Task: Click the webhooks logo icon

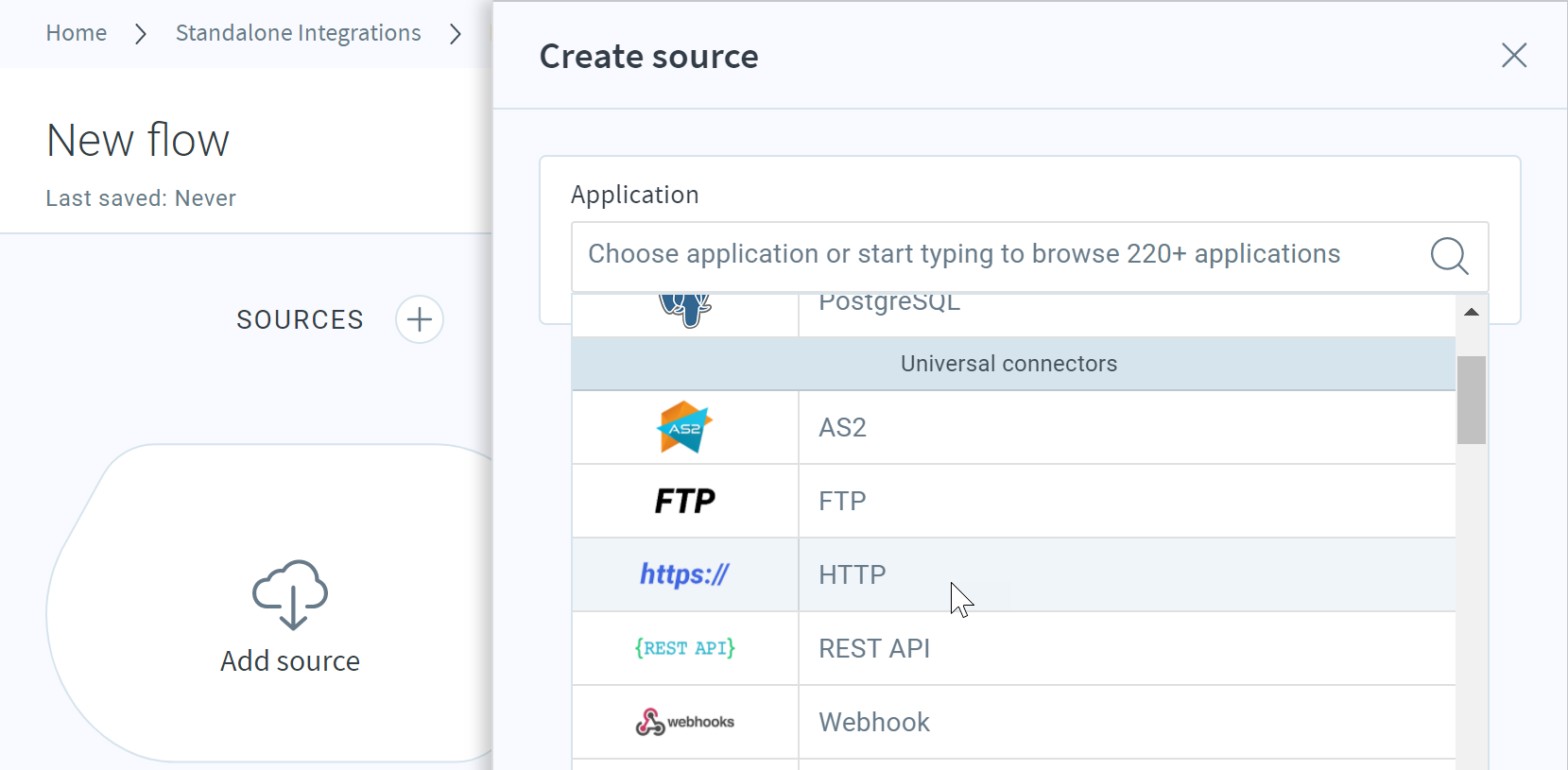Action: tap(684, 722)
